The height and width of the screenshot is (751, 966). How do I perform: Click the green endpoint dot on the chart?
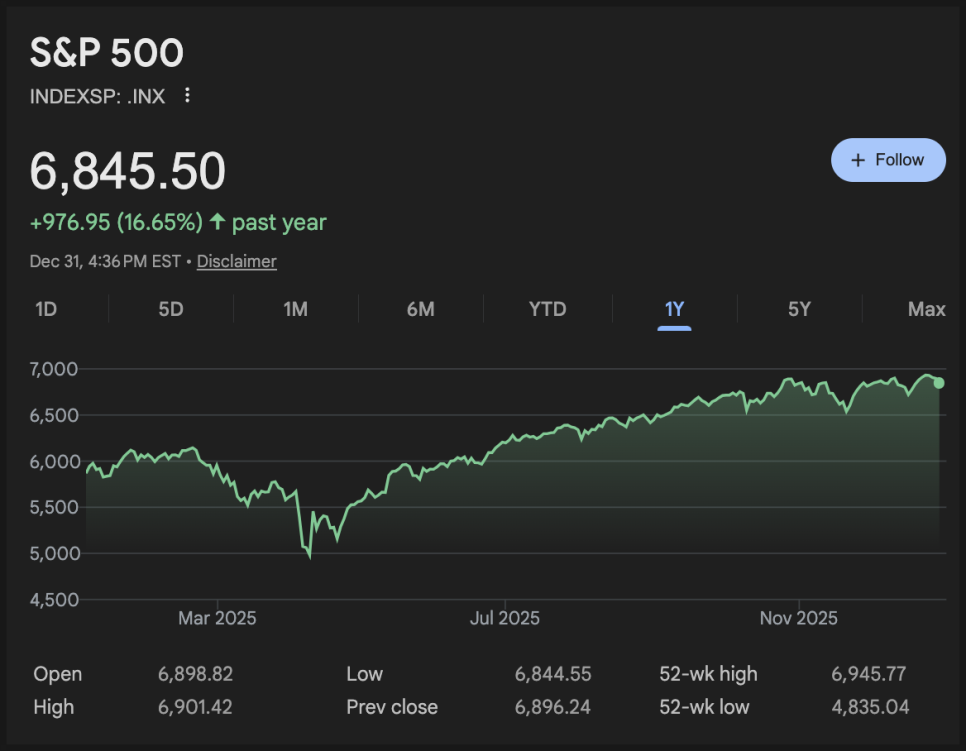click(938, 383)
